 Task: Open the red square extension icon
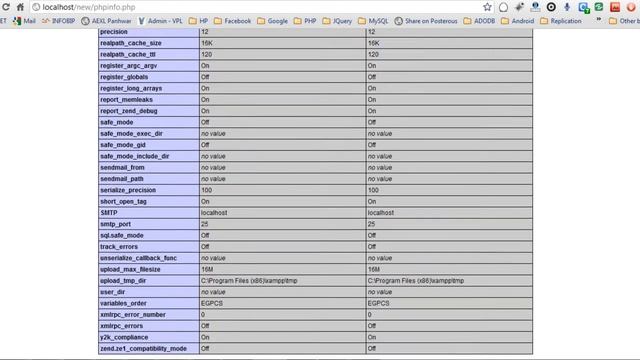[615, 7]
